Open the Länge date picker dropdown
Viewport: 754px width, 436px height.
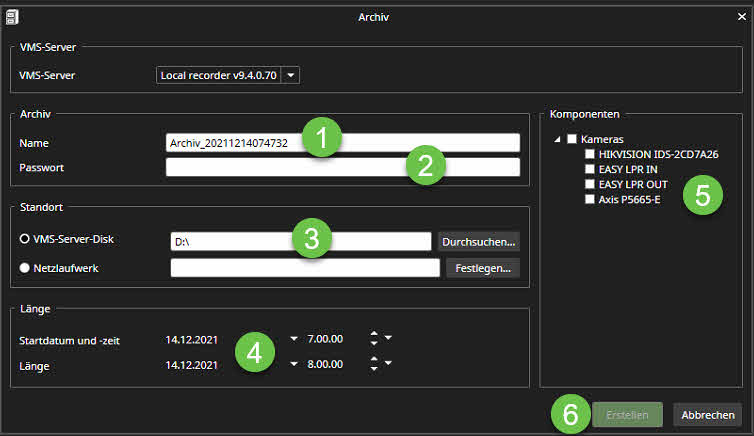point(293,365)
